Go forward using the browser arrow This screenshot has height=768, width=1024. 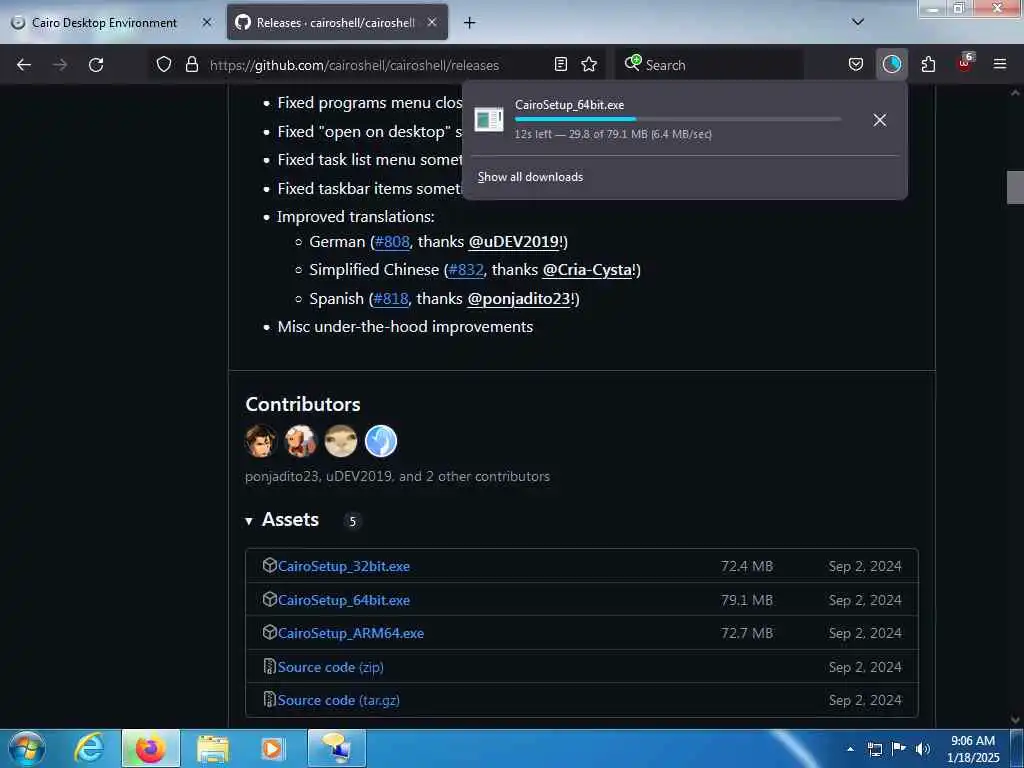60,65
